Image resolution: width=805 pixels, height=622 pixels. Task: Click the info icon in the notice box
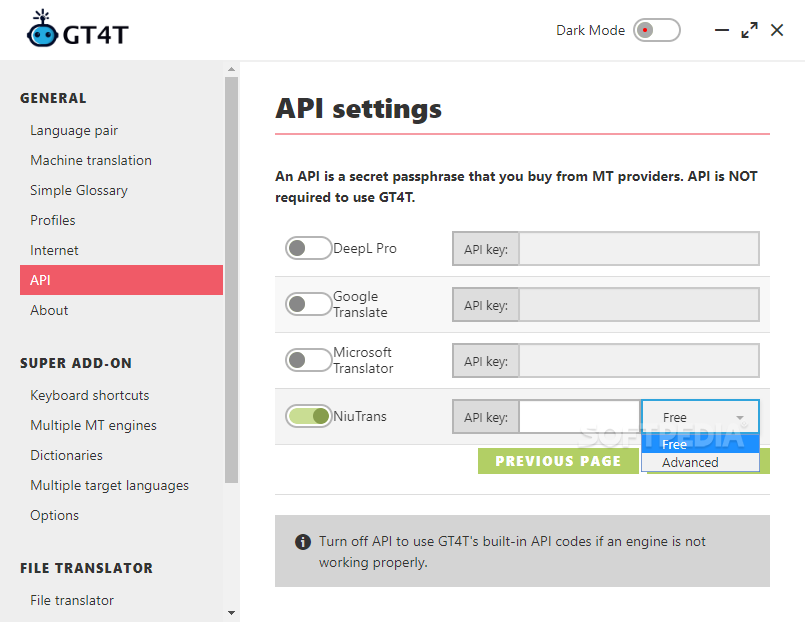tap(303, 541)
